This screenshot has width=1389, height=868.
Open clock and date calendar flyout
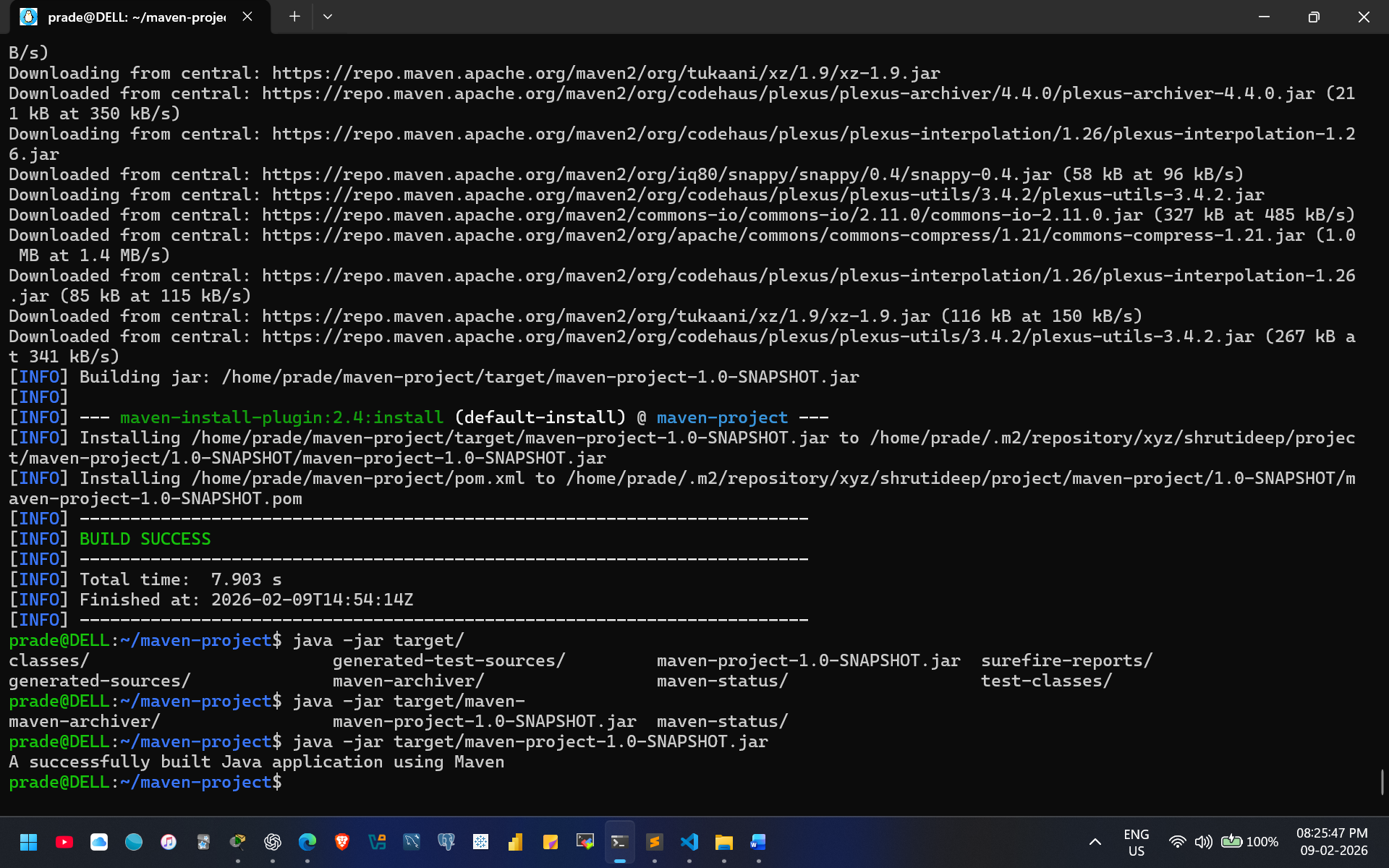[x=1333, y=842]
